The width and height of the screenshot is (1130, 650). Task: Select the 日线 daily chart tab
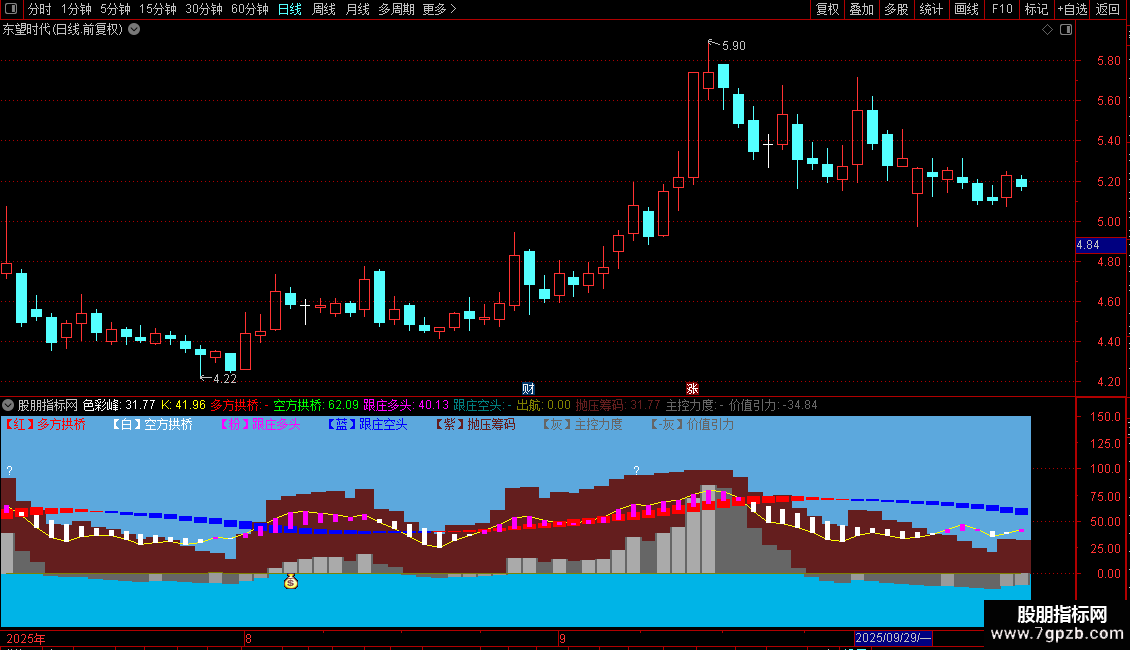click(x=290, y=9)
